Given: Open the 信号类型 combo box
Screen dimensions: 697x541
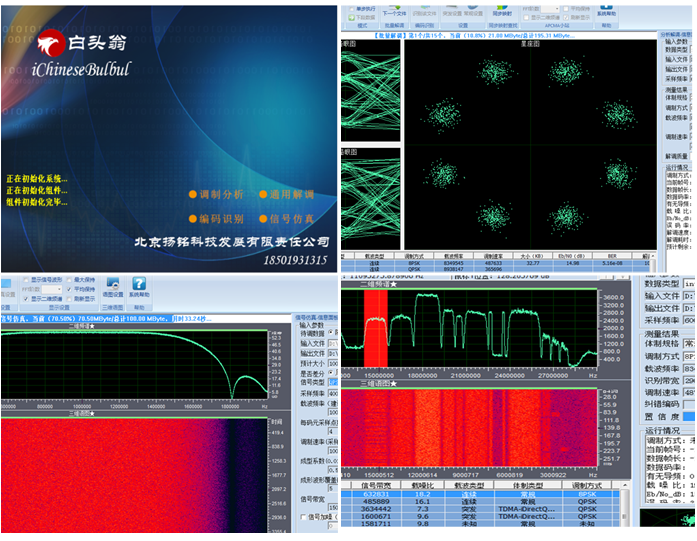Looking at the screenshot, I should tap(333, 382).
